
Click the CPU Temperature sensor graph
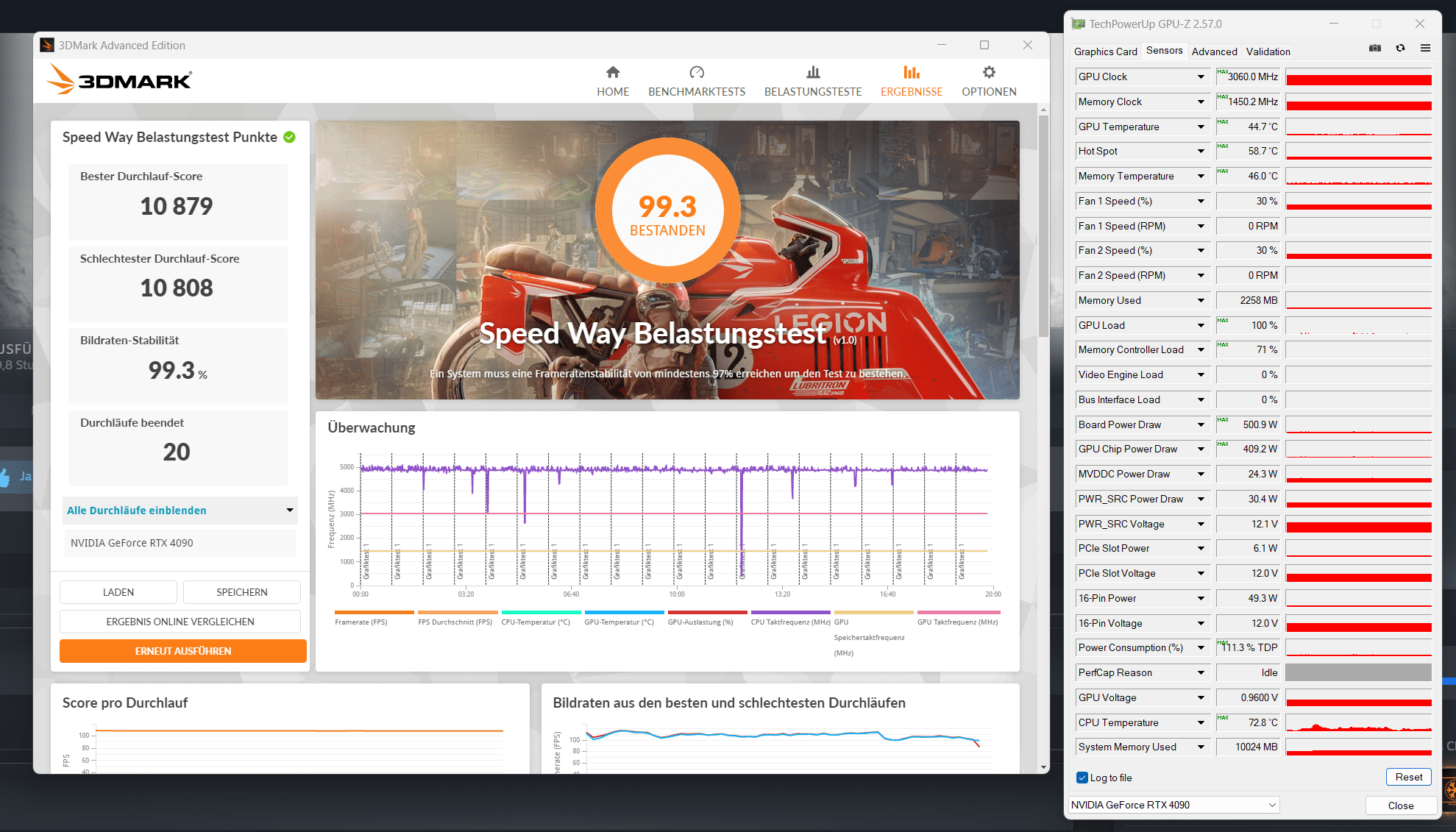pyautogui.click(x=1358, y=722)
